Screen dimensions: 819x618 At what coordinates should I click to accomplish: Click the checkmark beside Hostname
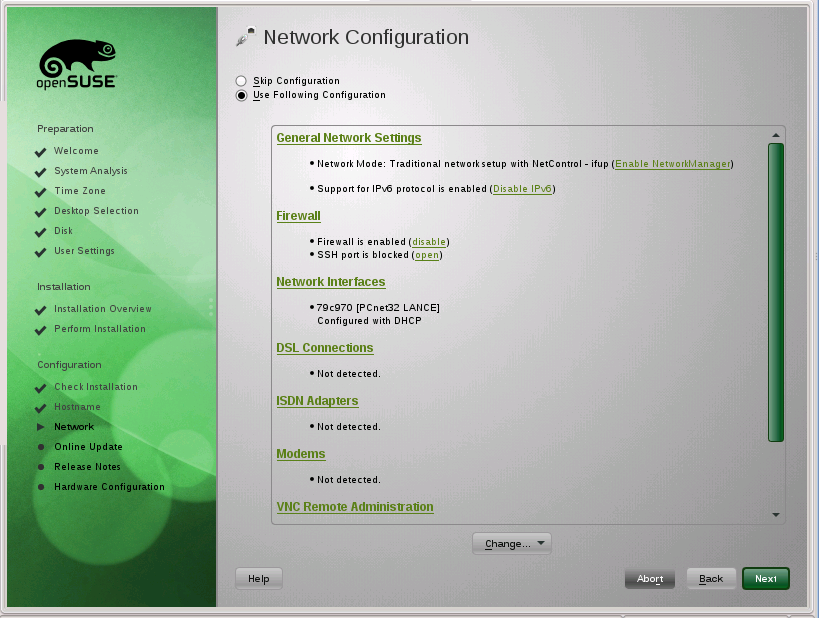click(40, 408)
